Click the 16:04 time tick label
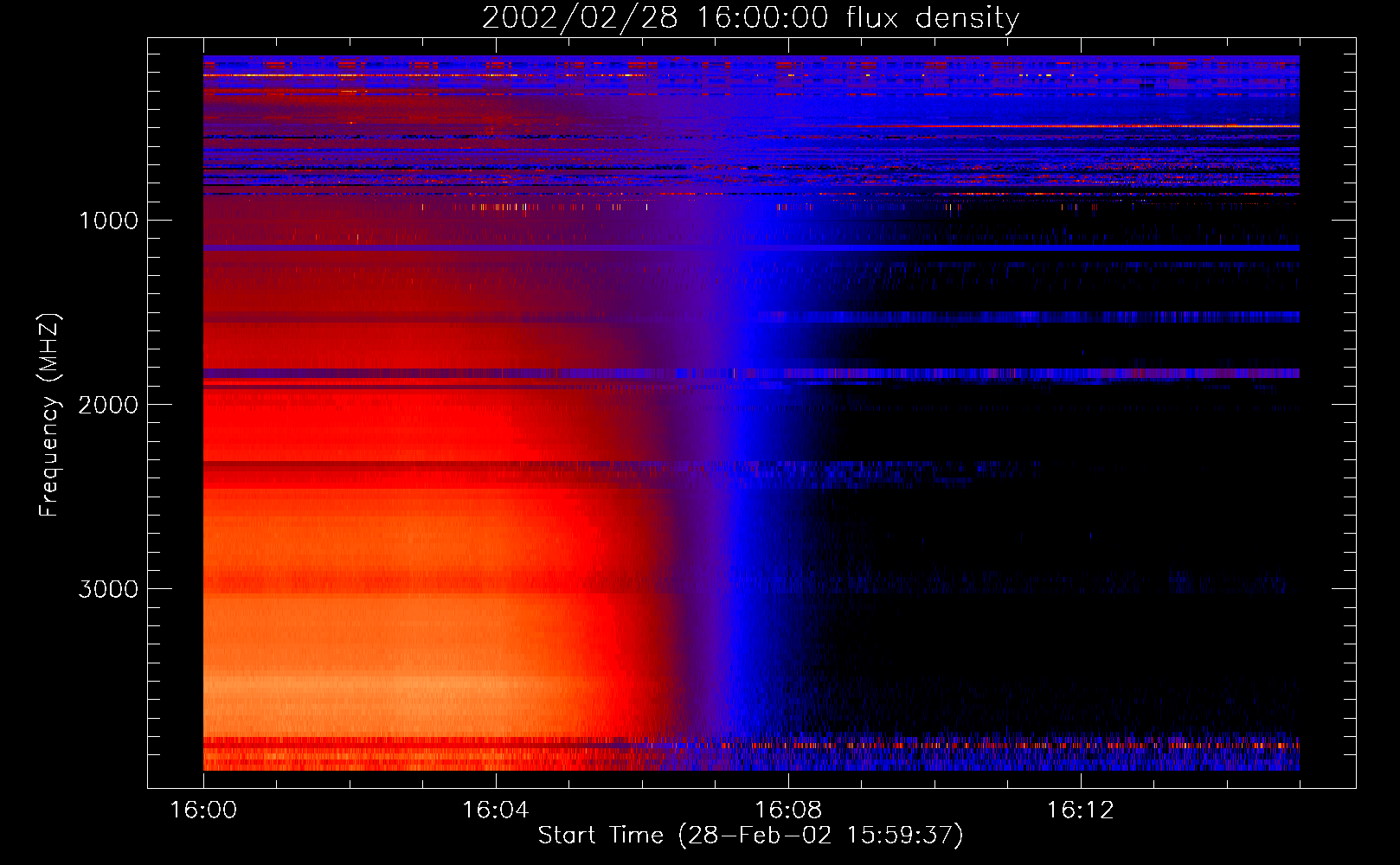The image size is (1400, 865). pos(495,811)
